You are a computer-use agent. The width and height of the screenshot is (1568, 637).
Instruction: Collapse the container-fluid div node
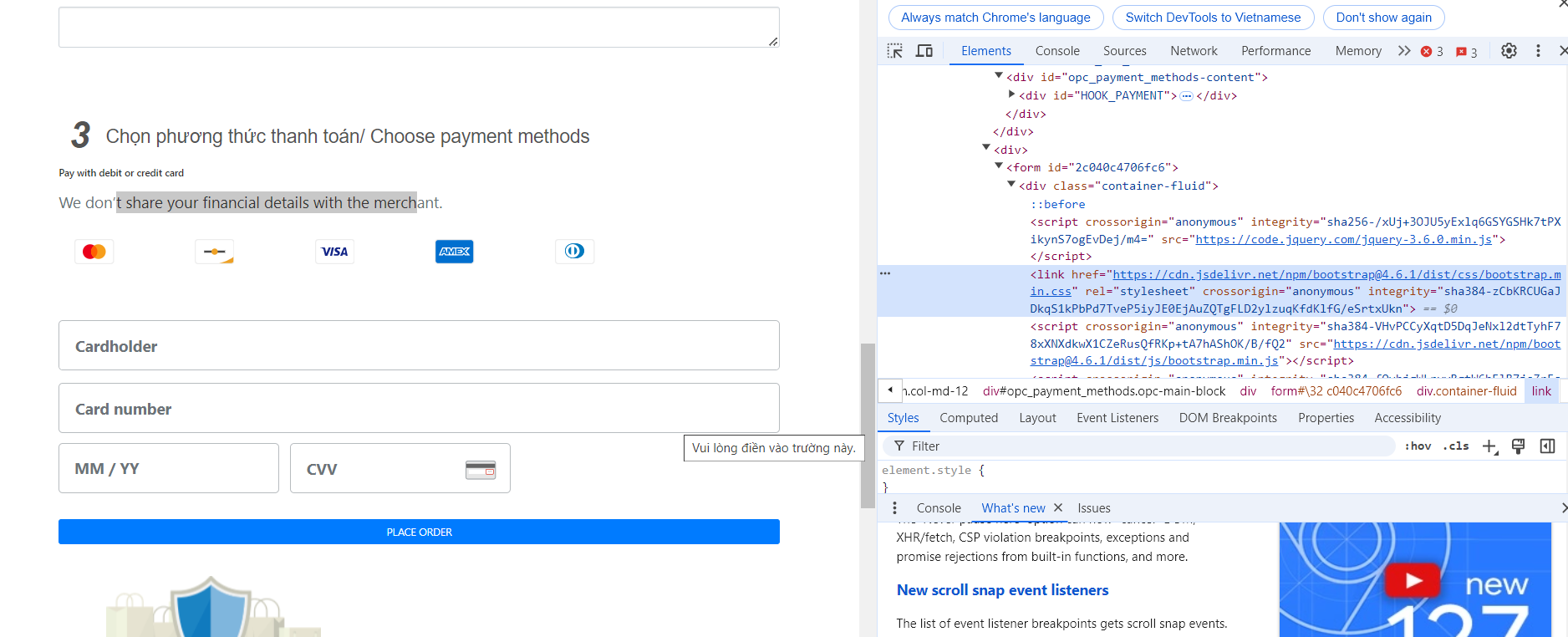click(x=1011, y=185)
